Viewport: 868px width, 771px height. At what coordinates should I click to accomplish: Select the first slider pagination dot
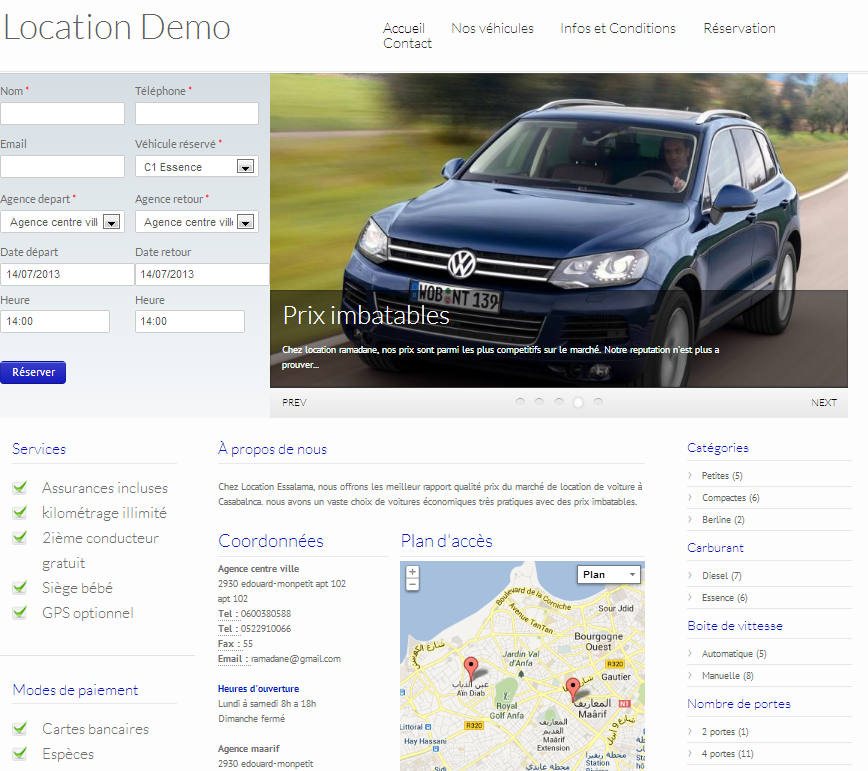coord(520,402)
